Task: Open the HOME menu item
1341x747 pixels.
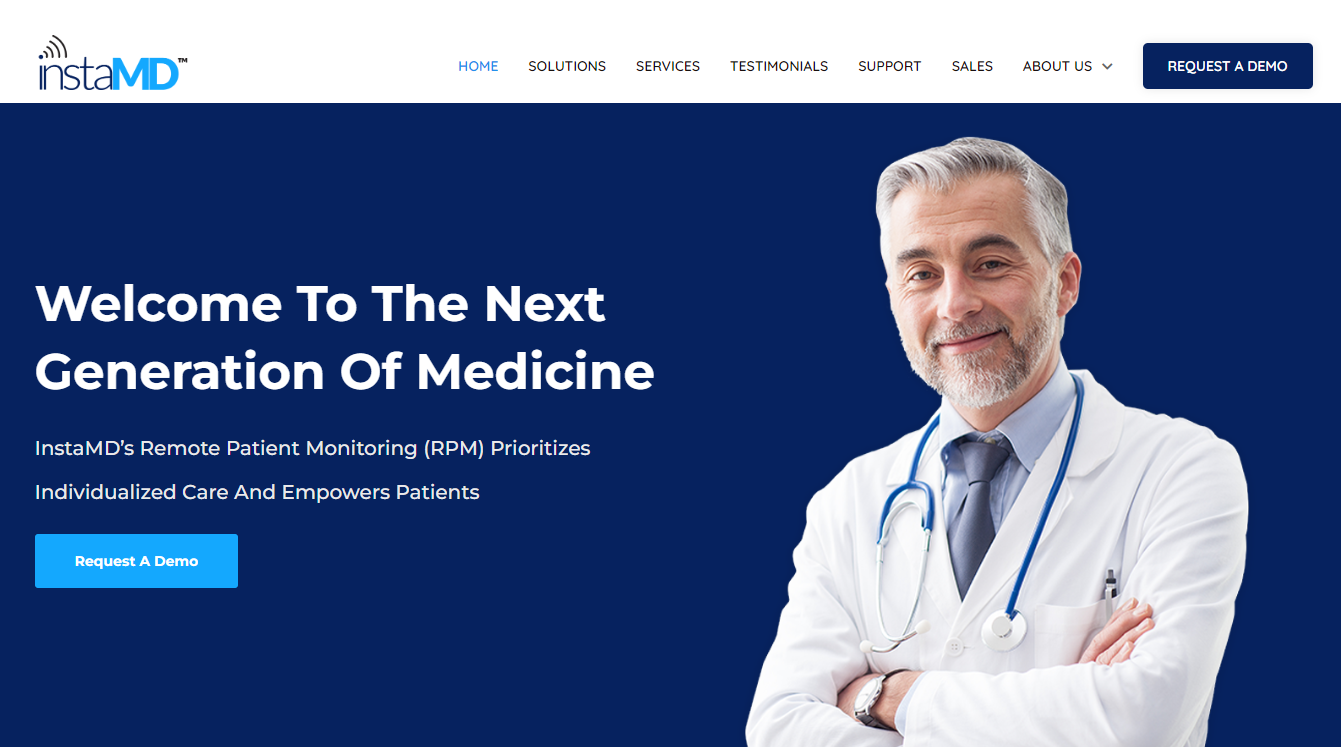Action: [x=478, y=66]
